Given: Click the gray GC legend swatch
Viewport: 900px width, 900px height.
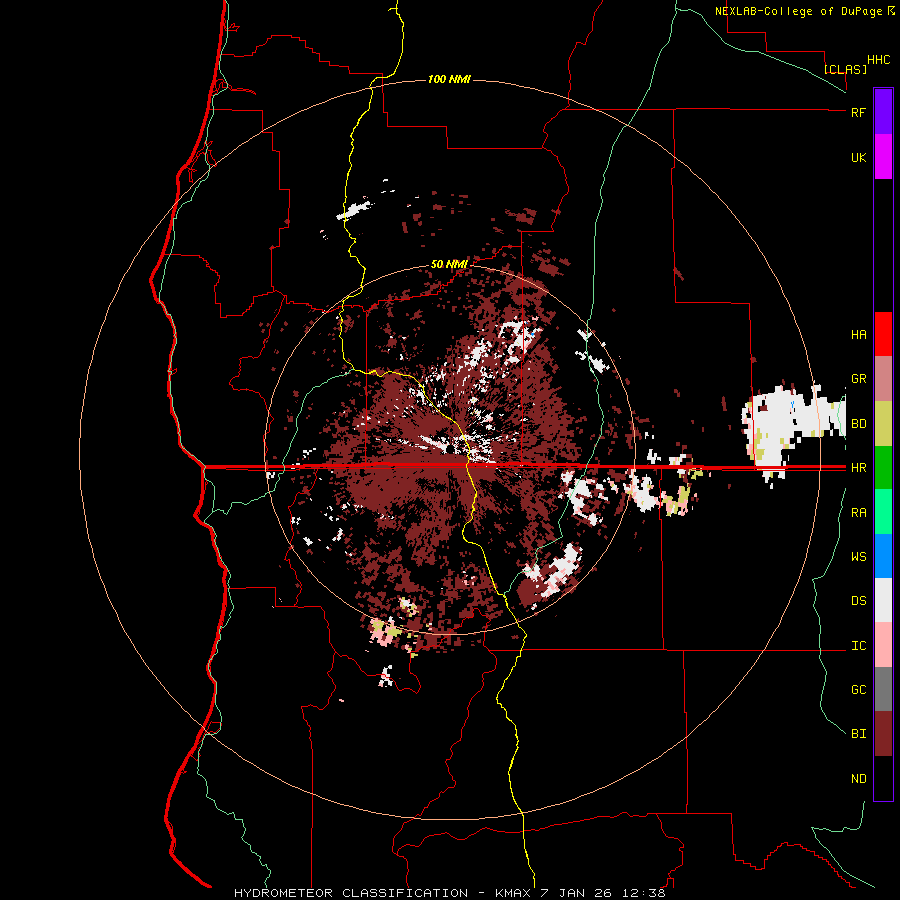Looking at the screenshot, I should [x=883, y=689].
